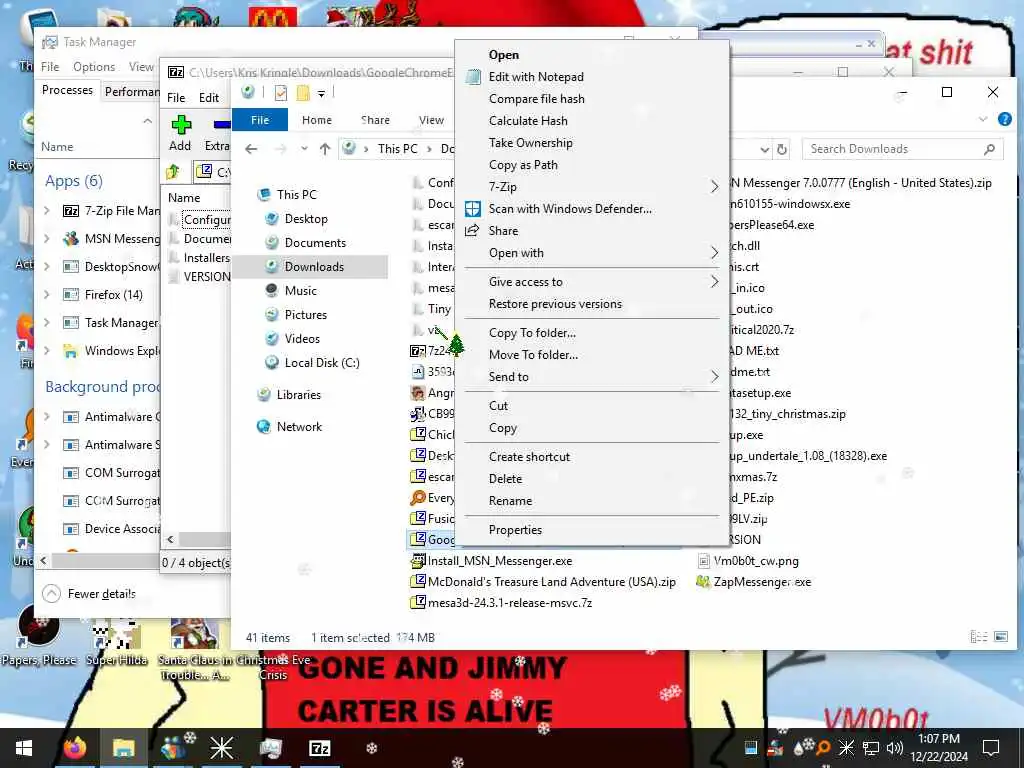Image resolution: width=1024 pixels, height=768 pixels.
Task: Click the Explorer Help question mark icon
Action: pos(1004,119)
